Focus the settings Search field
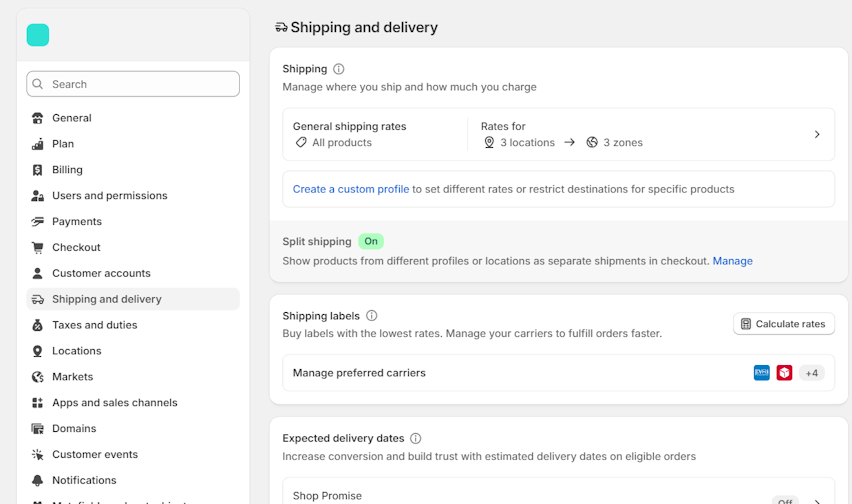 [133, 84]
